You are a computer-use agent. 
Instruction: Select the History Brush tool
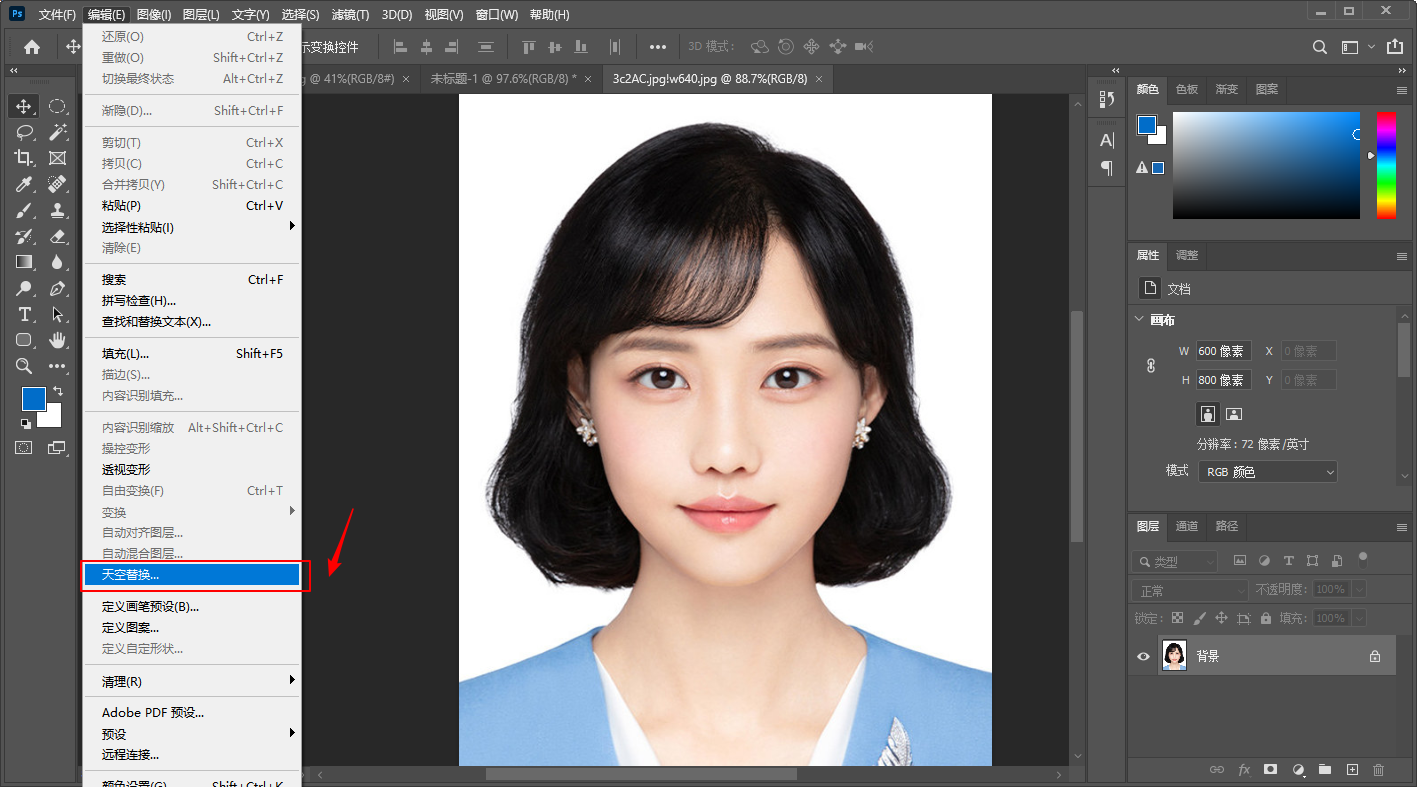coord(24,236)
